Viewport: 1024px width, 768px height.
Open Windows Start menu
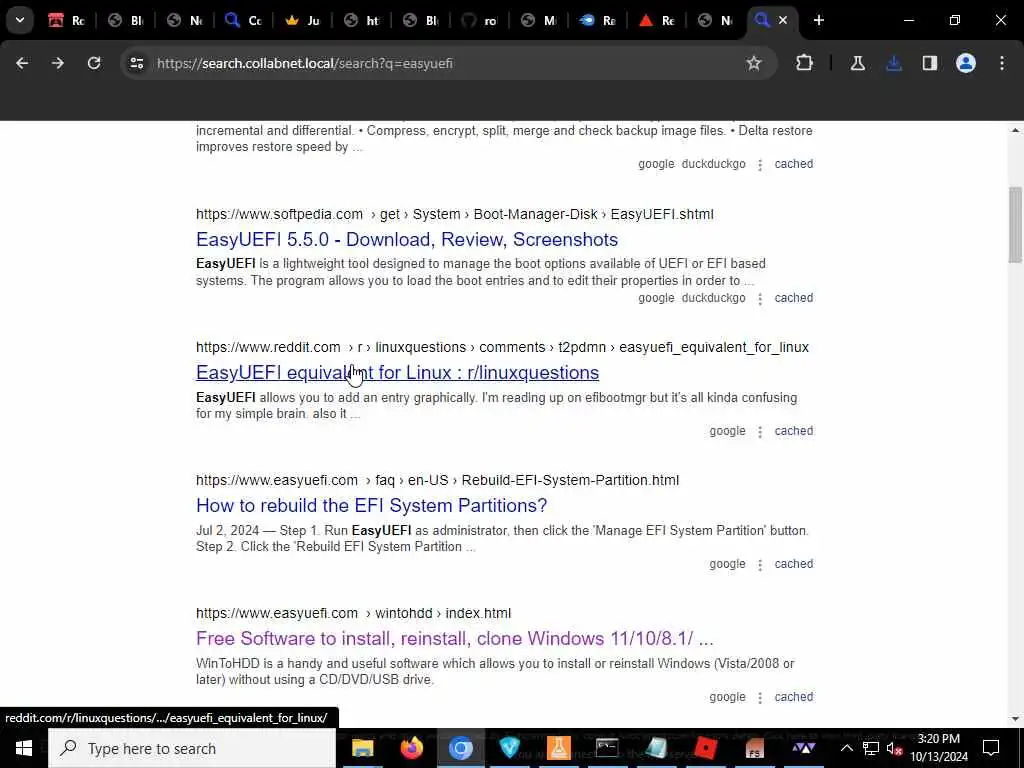24,748
